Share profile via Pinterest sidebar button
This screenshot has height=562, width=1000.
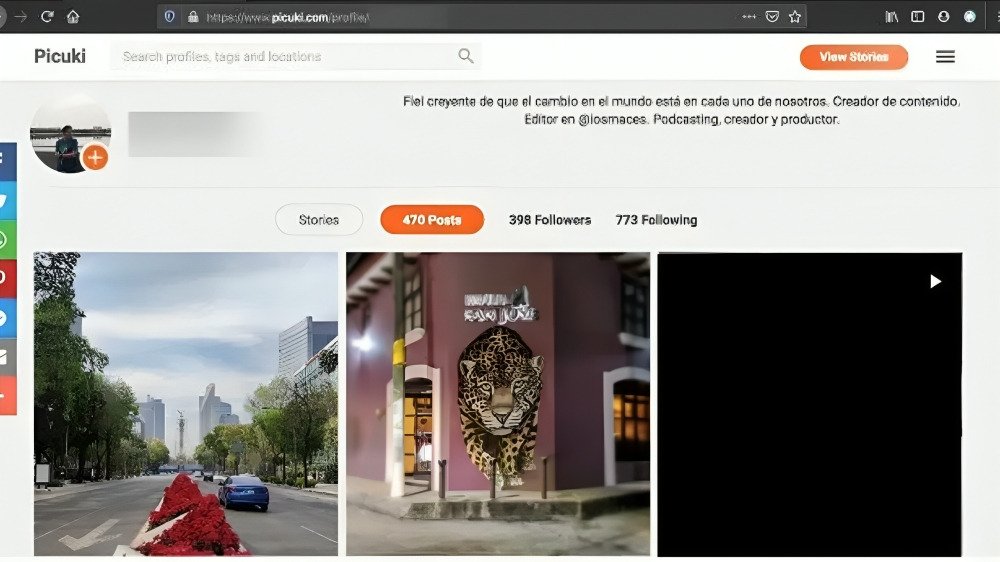pos(7,278)
